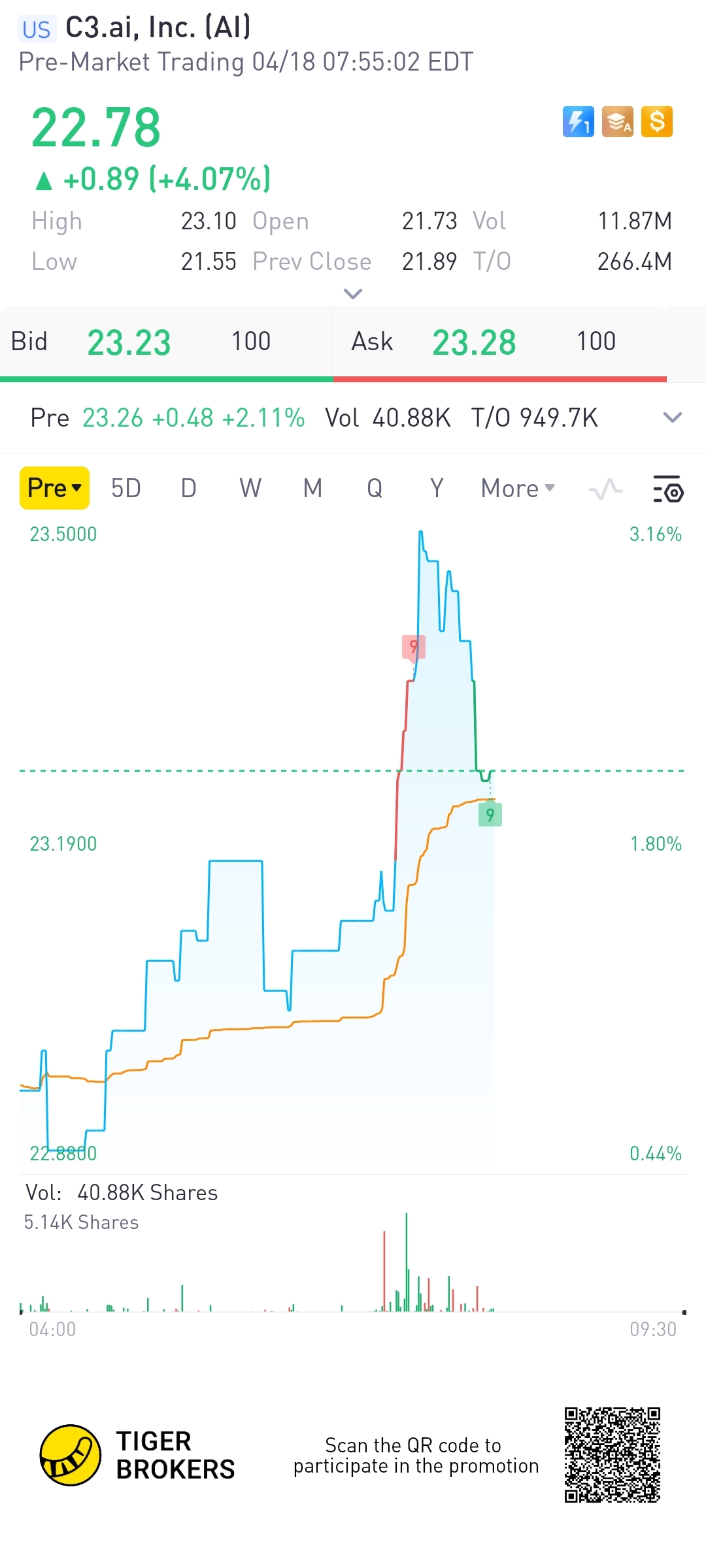Tap the promotion QR code
The height and width of the screenshot is (1568, 706).
point(613,1455)
